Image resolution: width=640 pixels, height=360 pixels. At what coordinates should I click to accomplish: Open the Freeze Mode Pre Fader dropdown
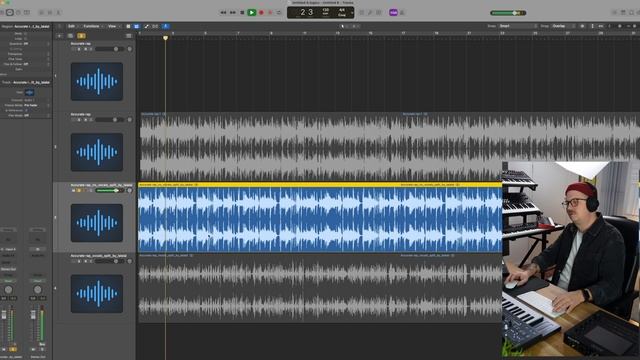coord(36,105)
